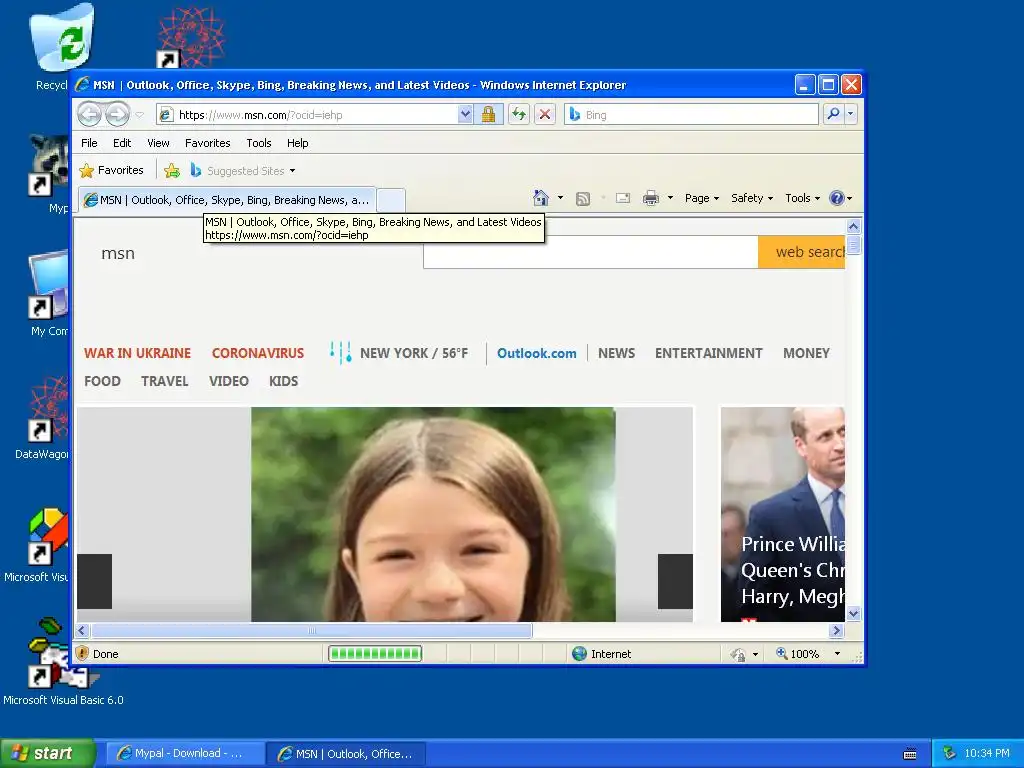The width and height of the screenshot is (1024, 768).
Task: Click the next slide arrow on carousel
Action: [x=675, y=581]
